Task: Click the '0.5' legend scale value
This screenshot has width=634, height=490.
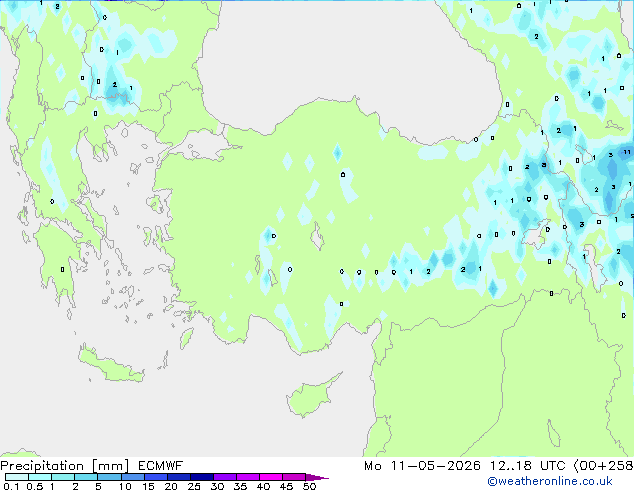Action: coord(34,486)
